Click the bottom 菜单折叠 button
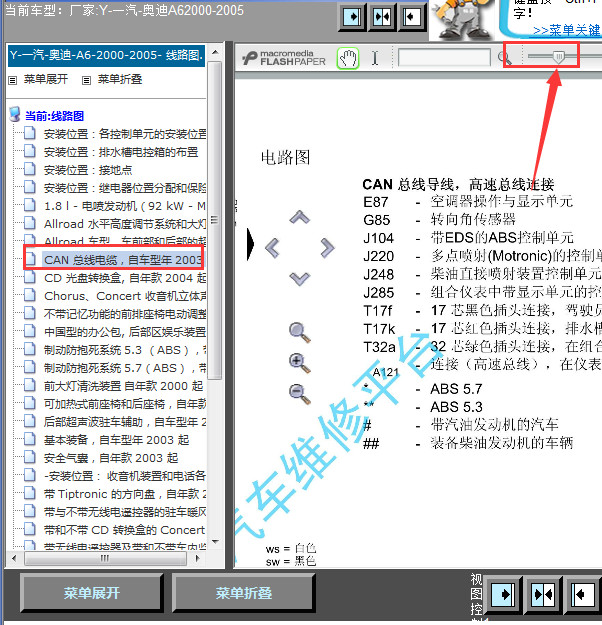The image size is (602, 625). (244, 593)
